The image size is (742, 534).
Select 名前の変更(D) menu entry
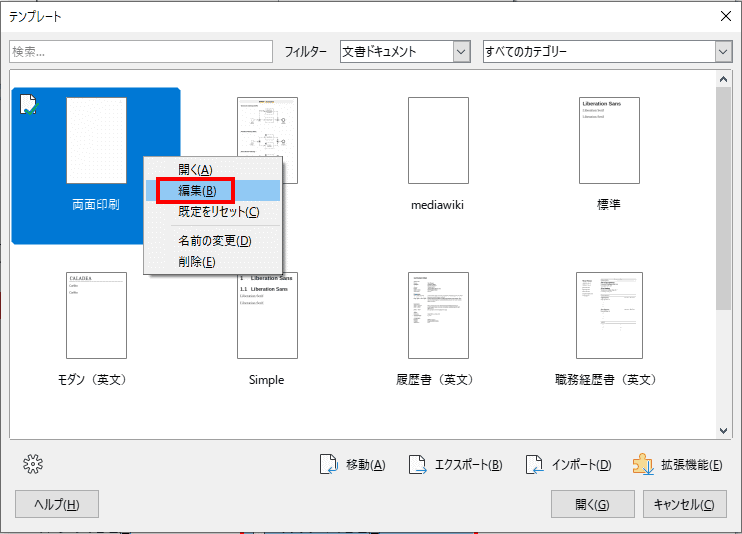(214, 241)
